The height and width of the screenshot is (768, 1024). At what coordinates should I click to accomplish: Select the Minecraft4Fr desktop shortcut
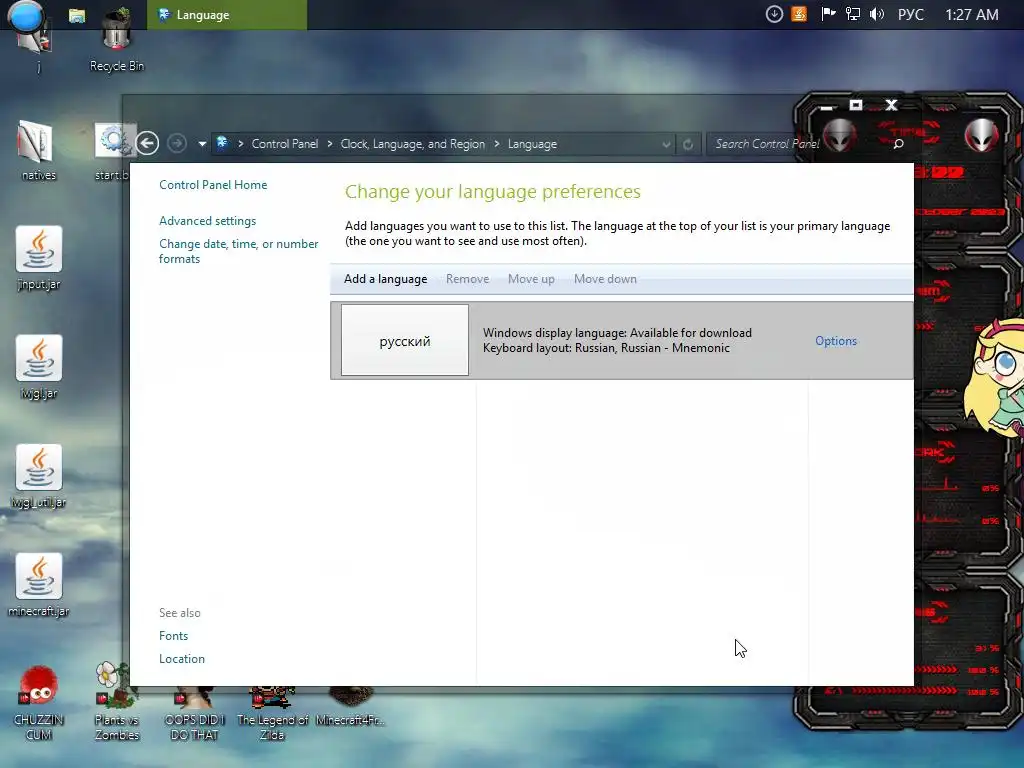[x=350, y=707]
